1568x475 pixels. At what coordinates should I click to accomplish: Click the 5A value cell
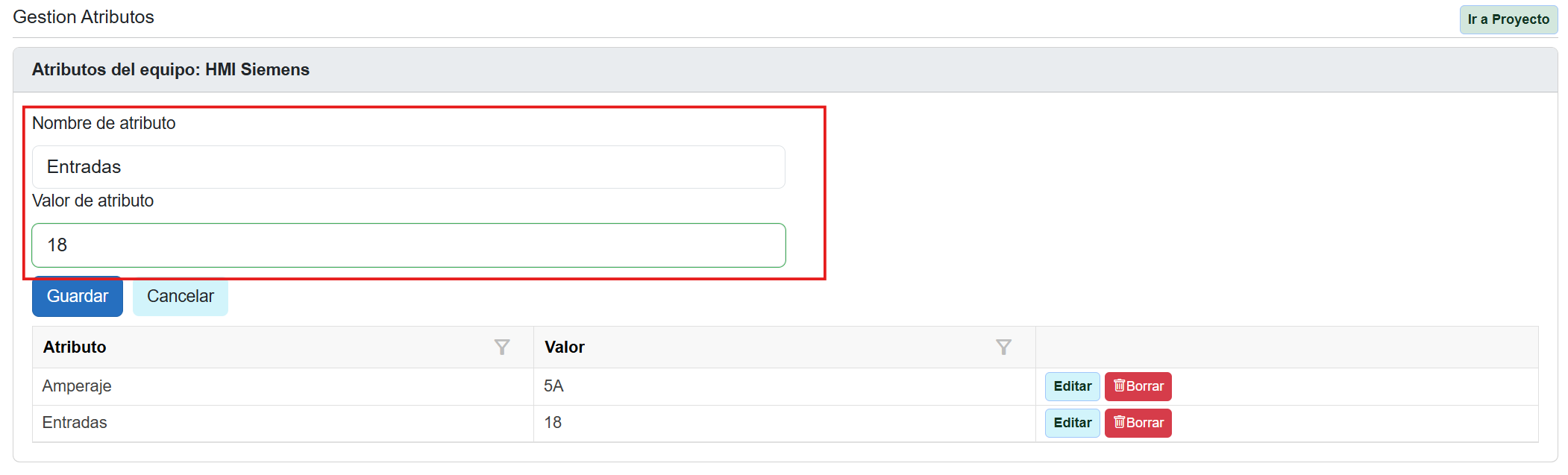(553, 386)
